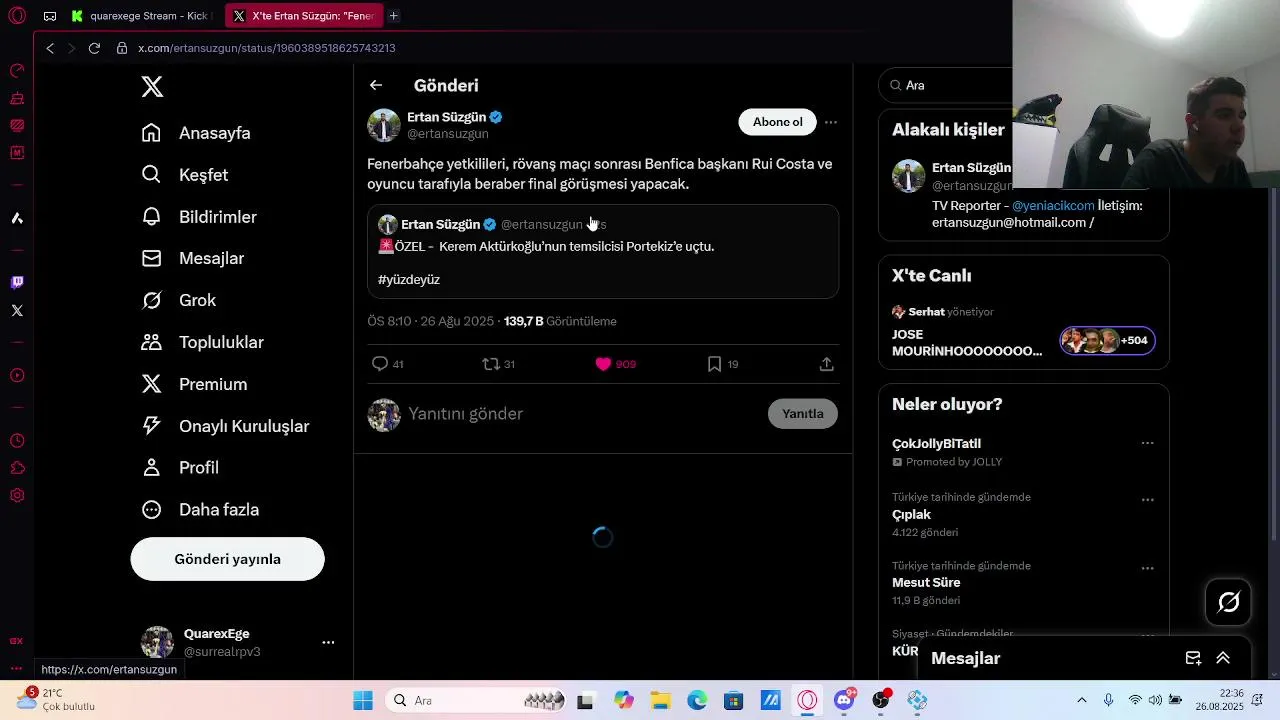
Task: Open Daha fazla in the sidebar
Action: [x=200, y=509]
